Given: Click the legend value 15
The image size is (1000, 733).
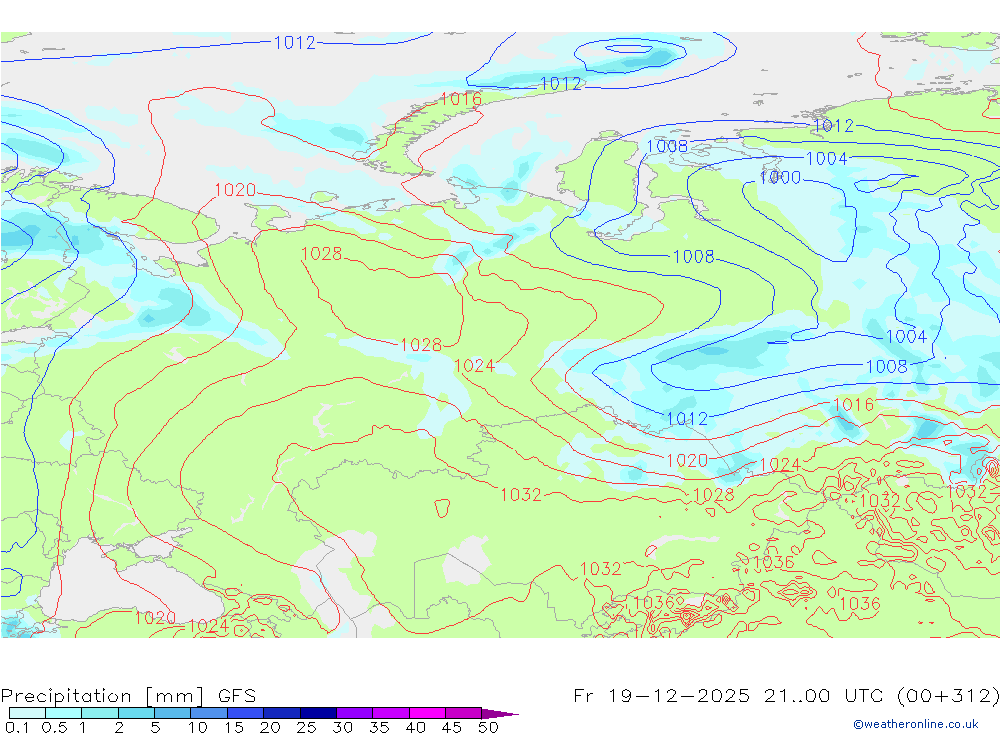Looking at the screenshot, I should pos(234,727).
